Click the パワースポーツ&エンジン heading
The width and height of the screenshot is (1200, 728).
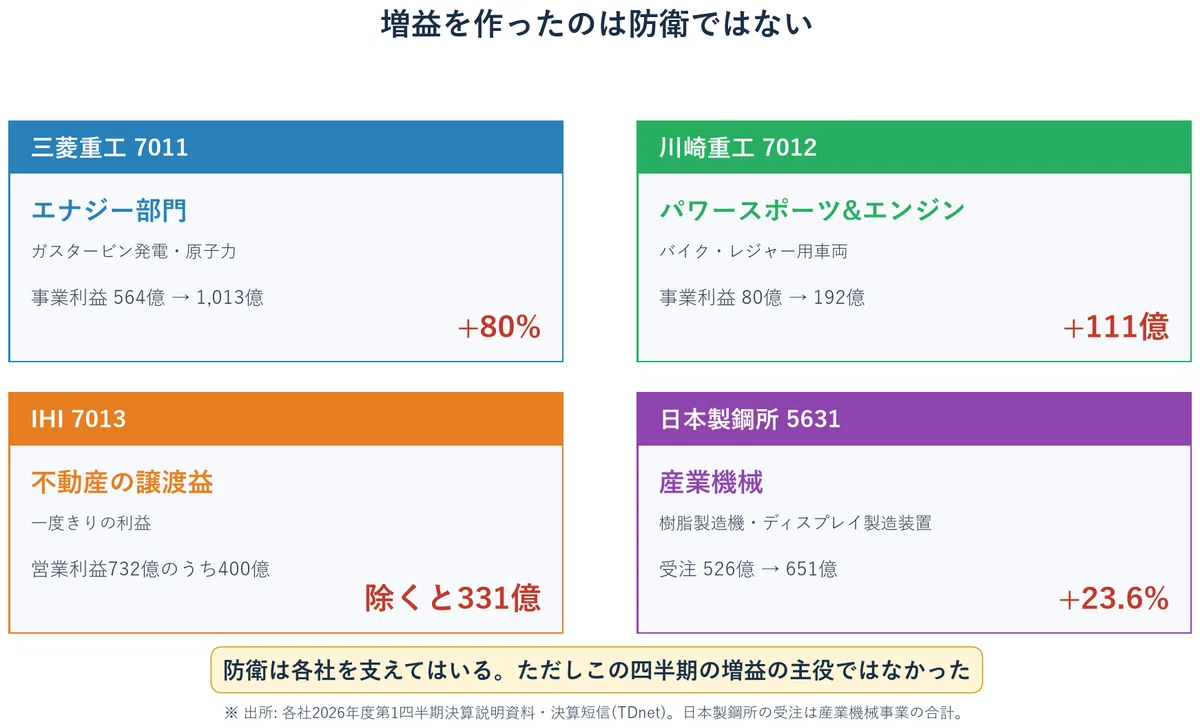(x=811, y=211)
